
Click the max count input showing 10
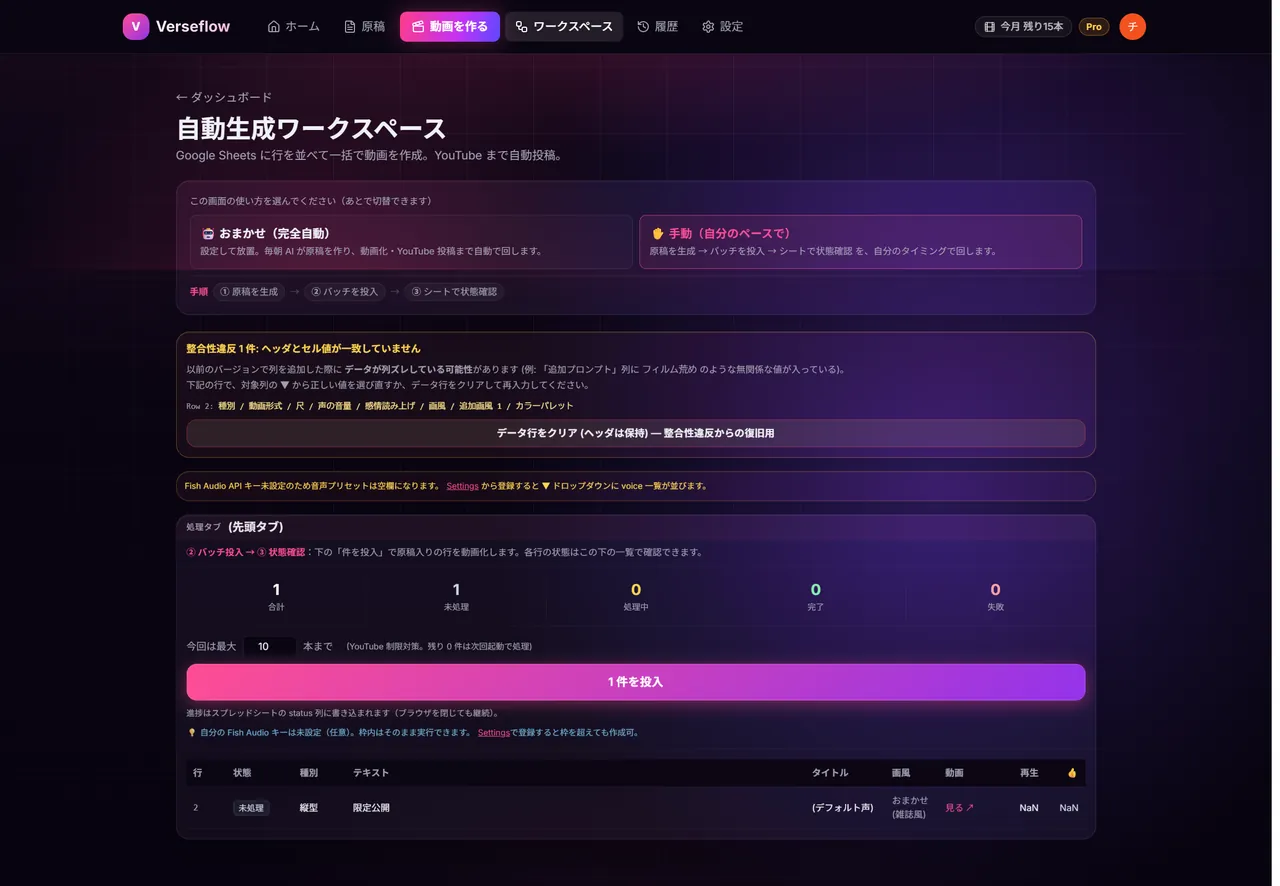[x=269, y=647]
